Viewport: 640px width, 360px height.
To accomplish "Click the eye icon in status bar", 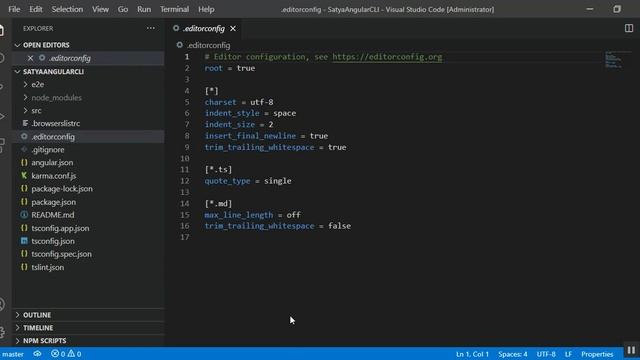I will tap(37, 354).
